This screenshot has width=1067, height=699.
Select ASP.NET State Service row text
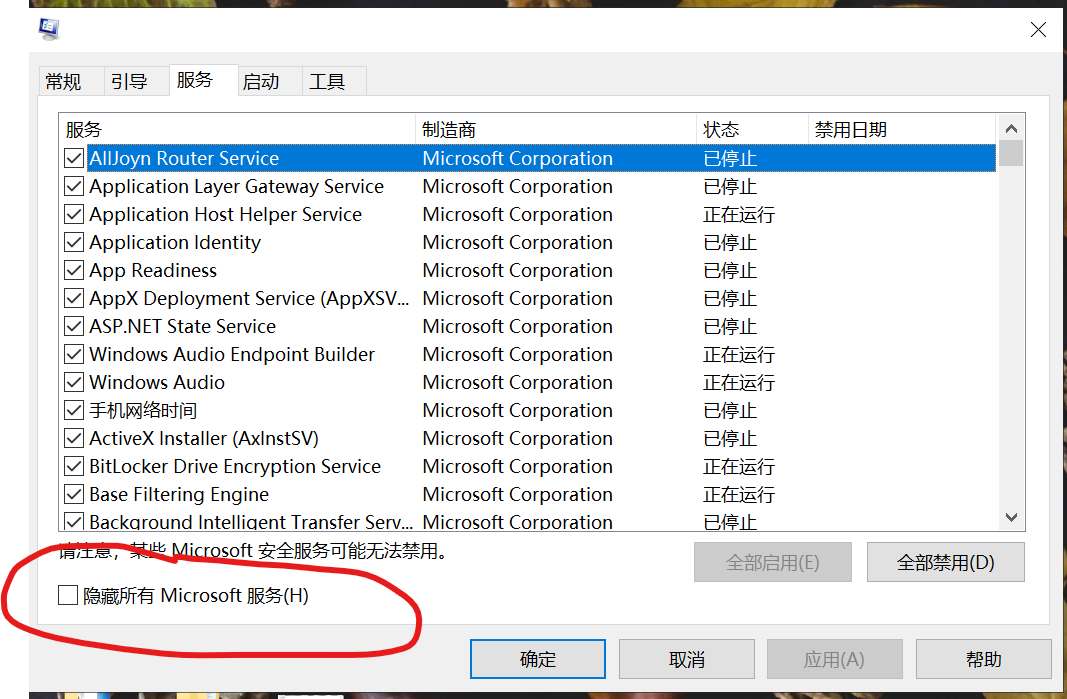tap(182, 326)
